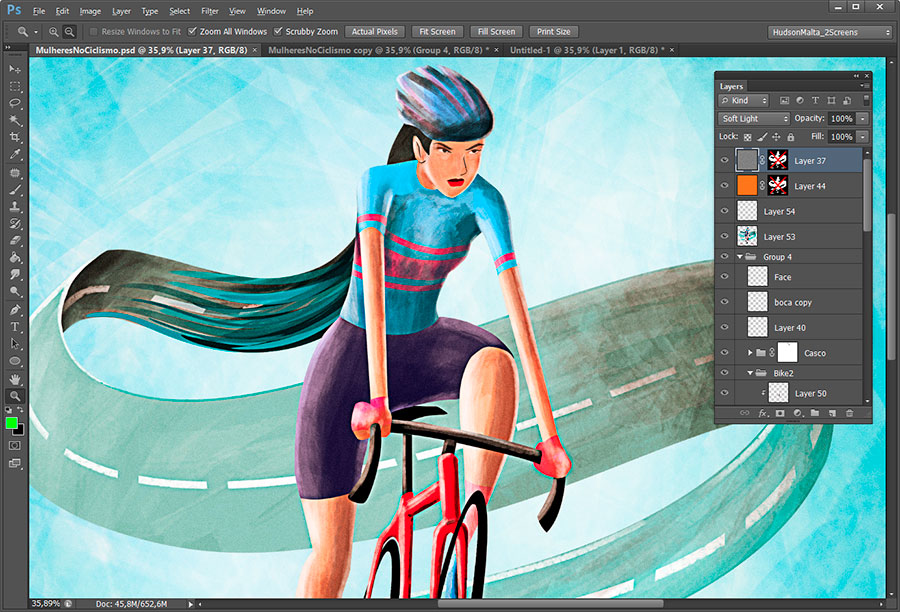Click Create new layer icon

[832, 413]
